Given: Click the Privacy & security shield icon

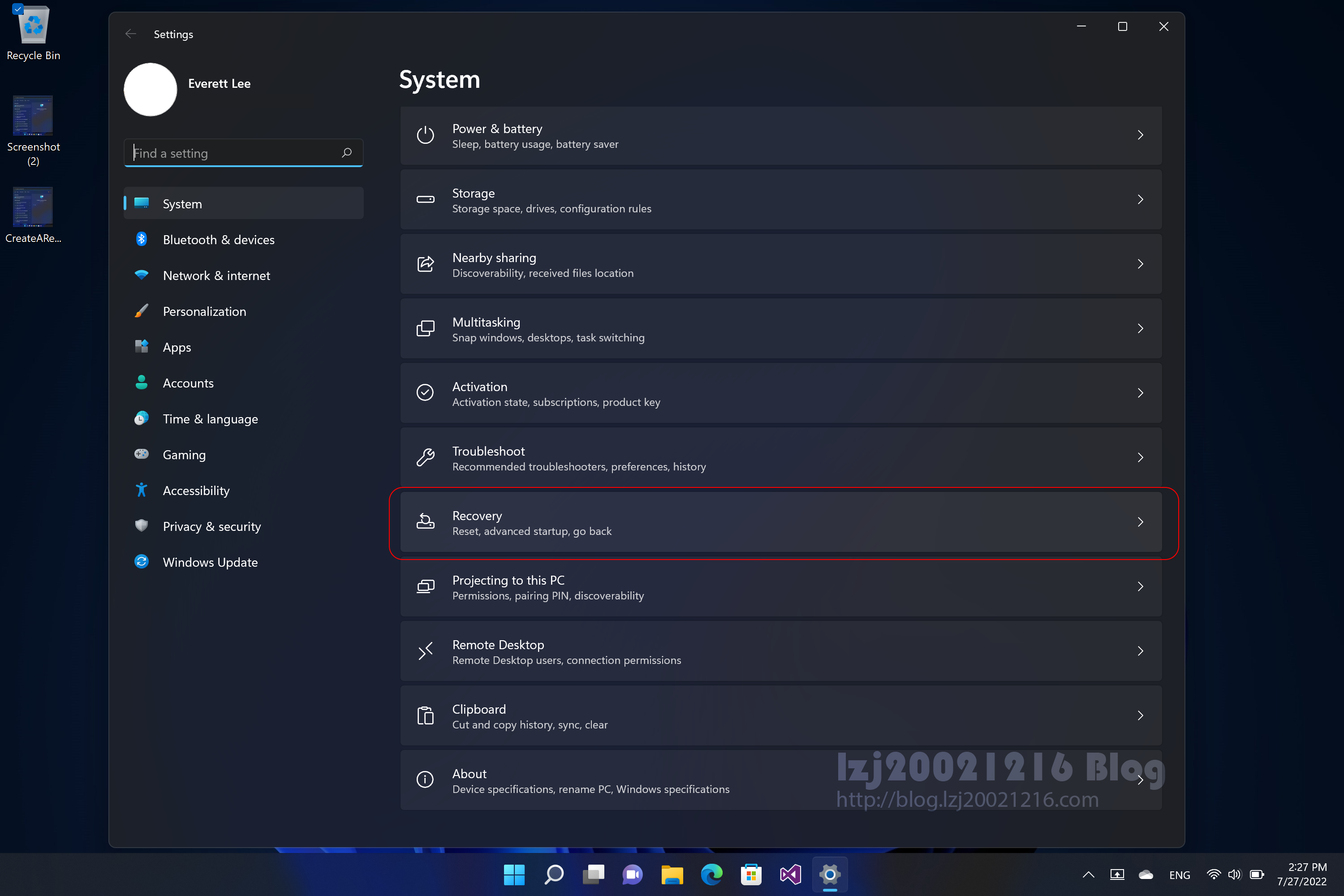Looking at the screenshot, I should [141, 526].
